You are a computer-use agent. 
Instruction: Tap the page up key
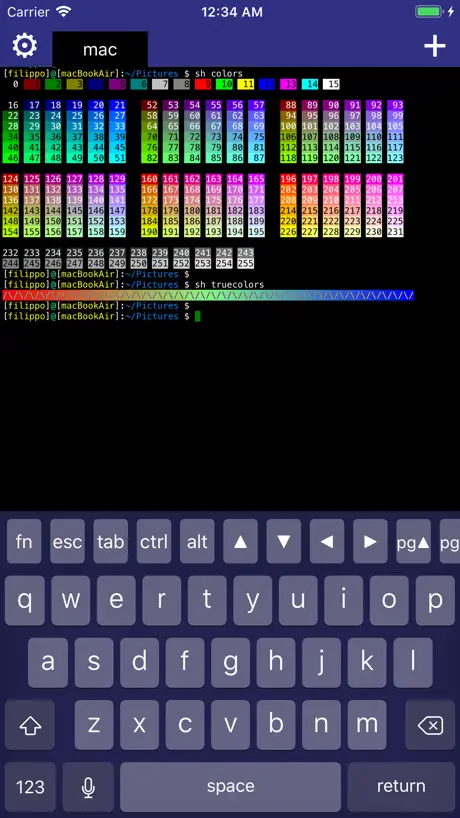tap(413, 542)
